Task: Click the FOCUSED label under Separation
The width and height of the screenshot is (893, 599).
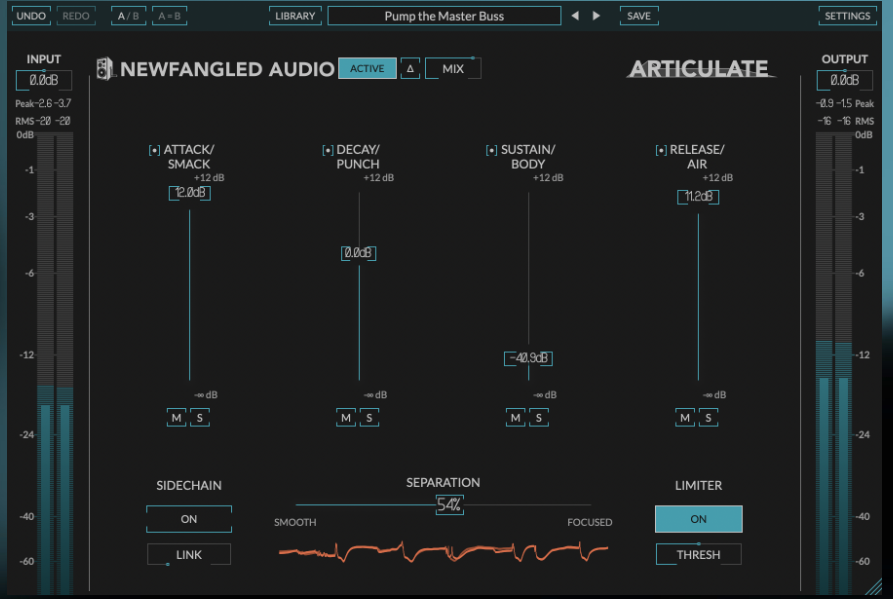Action: 589,522
